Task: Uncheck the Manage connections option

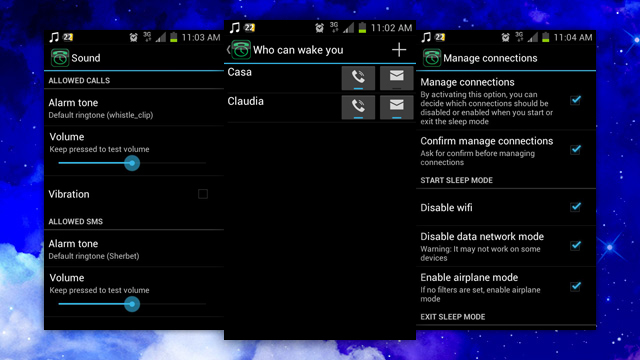Action: [x=576, y=100]
